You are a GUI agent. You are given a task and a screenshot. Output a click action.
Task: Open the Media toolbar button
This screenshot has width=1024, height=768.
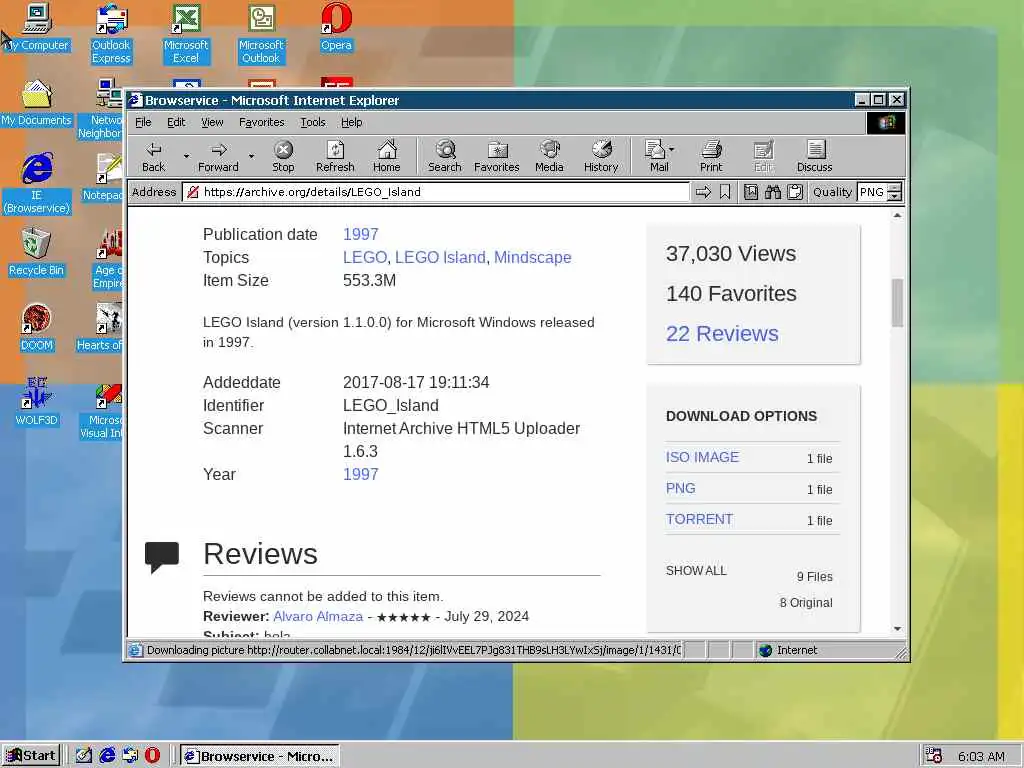(x=549, y=157)
